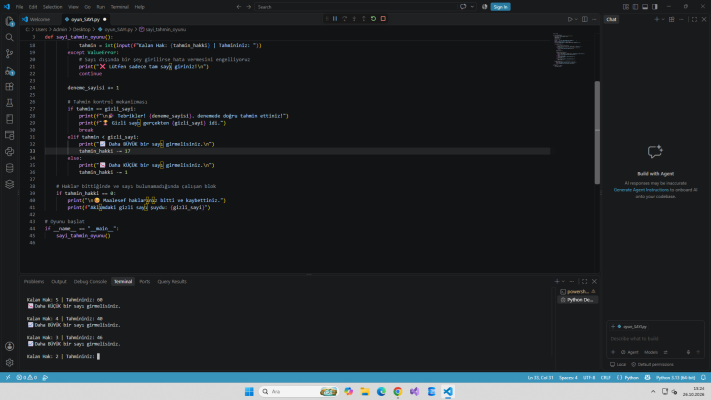
Task: Open the Agent mode dropdown in chat
Action: coord(629,352)
